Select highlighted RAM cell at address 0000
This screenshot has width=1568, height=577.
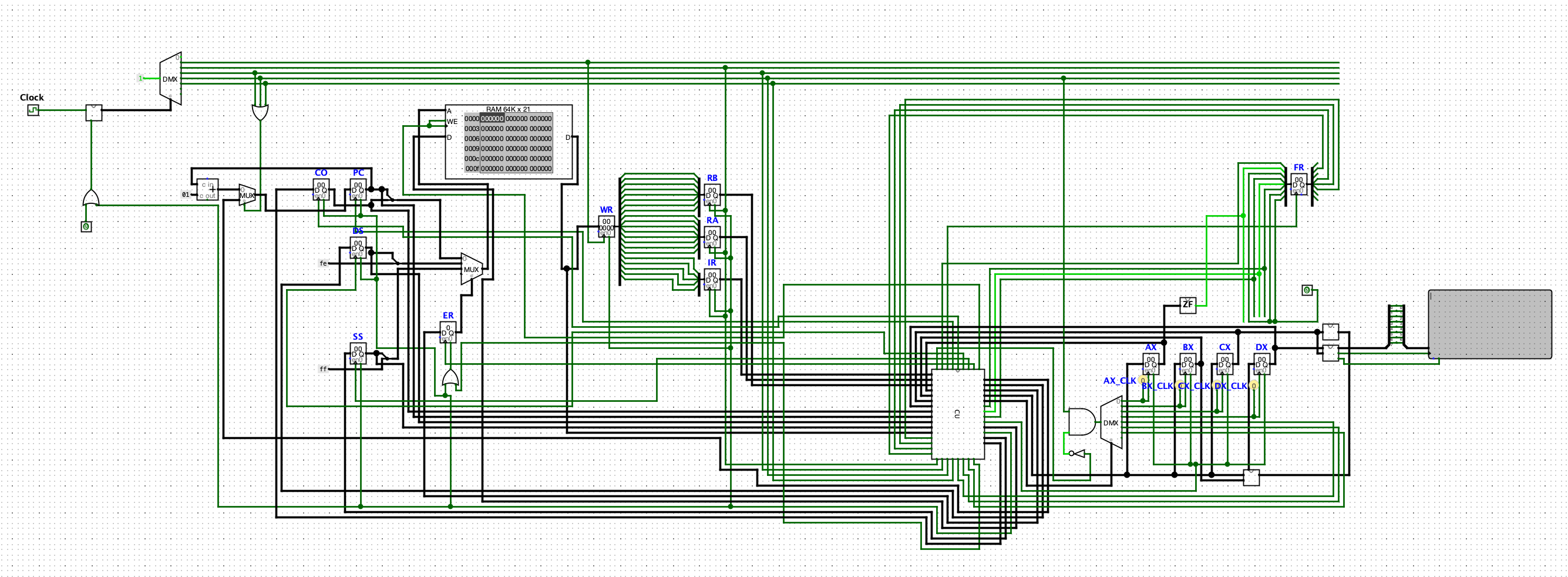493,119
